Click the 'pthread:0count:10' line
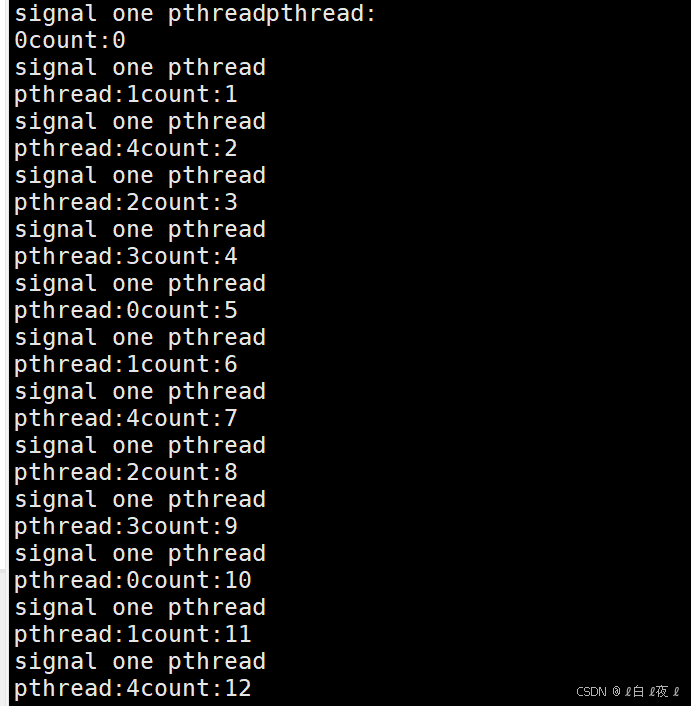The width and height of the screenshot is (691, 706). (133, 582)
